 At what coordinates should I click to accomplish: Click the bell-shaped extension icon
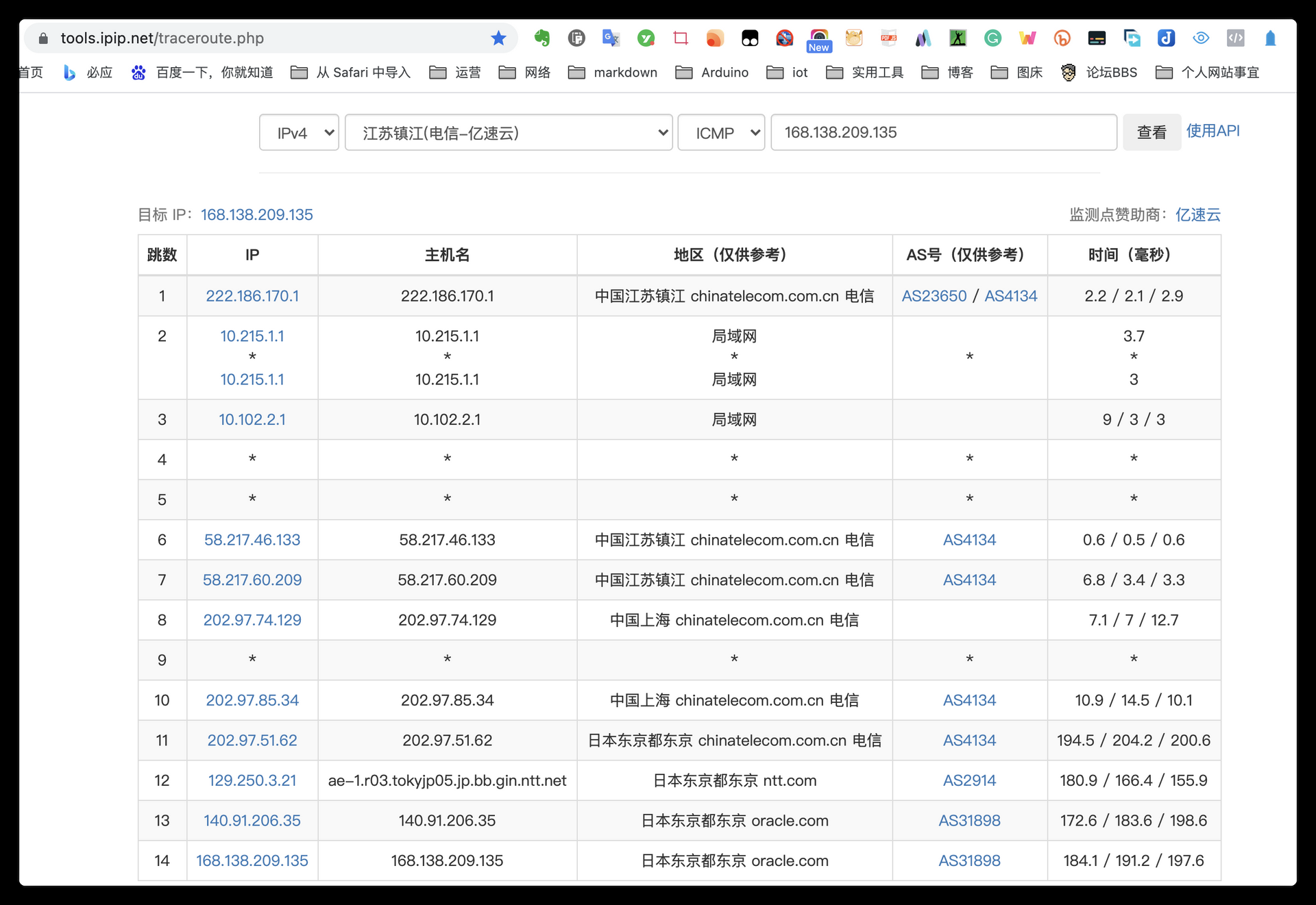[x=1271, y=38]
